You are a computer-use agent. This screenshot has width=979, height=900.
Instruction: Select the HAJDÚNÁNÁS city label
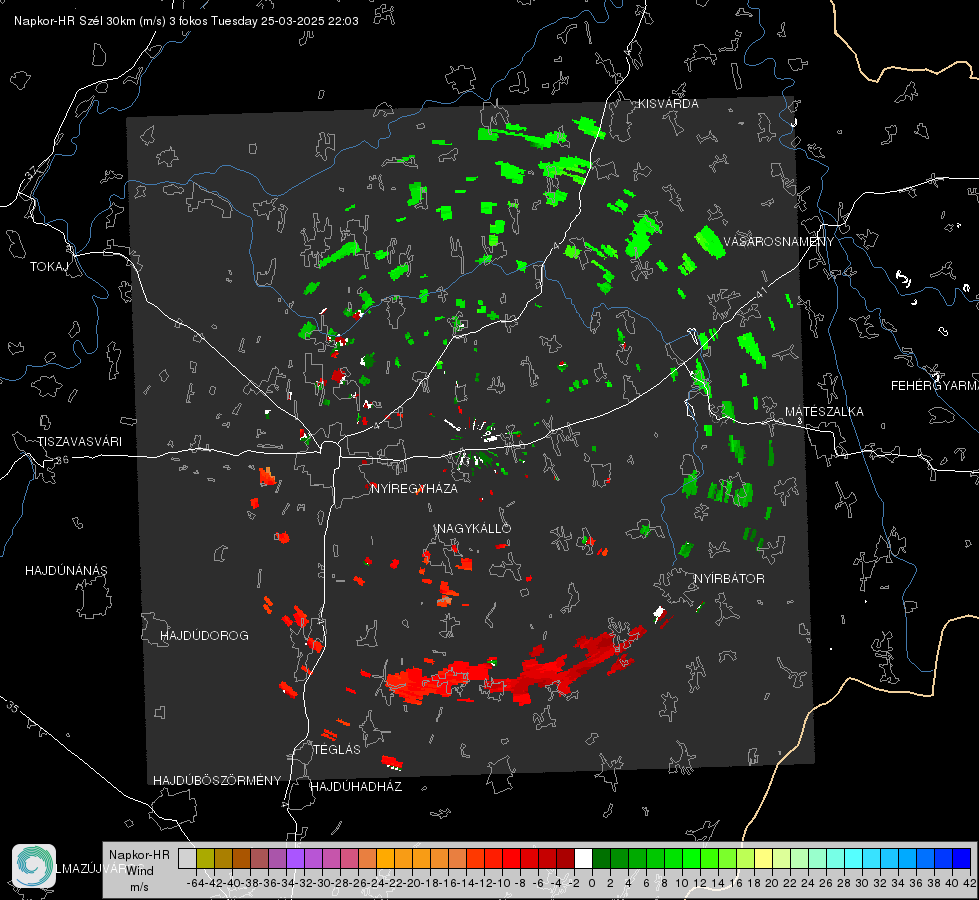coord(66,570)
